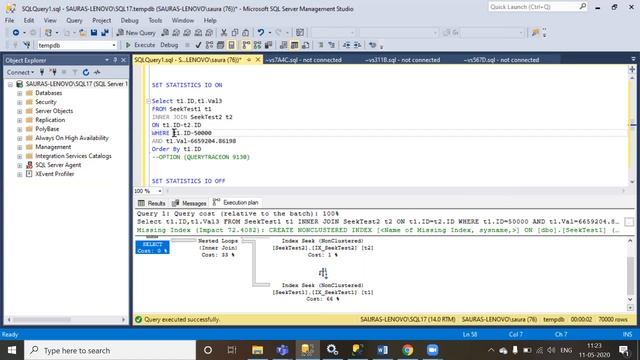
Task: Execute the current query
Action: coord(140,45)
